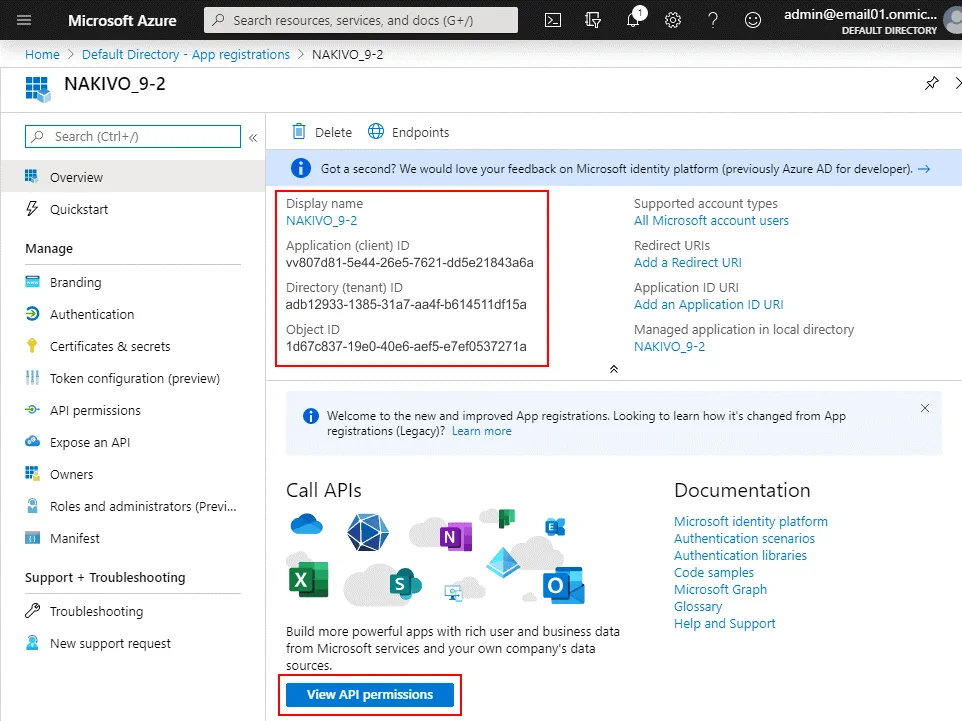Image resolution: width=962 pixels, height=721 pixels.
Task: Go to Default Directory - App registrations breadcrumb
Action: [x=188, y=54]
